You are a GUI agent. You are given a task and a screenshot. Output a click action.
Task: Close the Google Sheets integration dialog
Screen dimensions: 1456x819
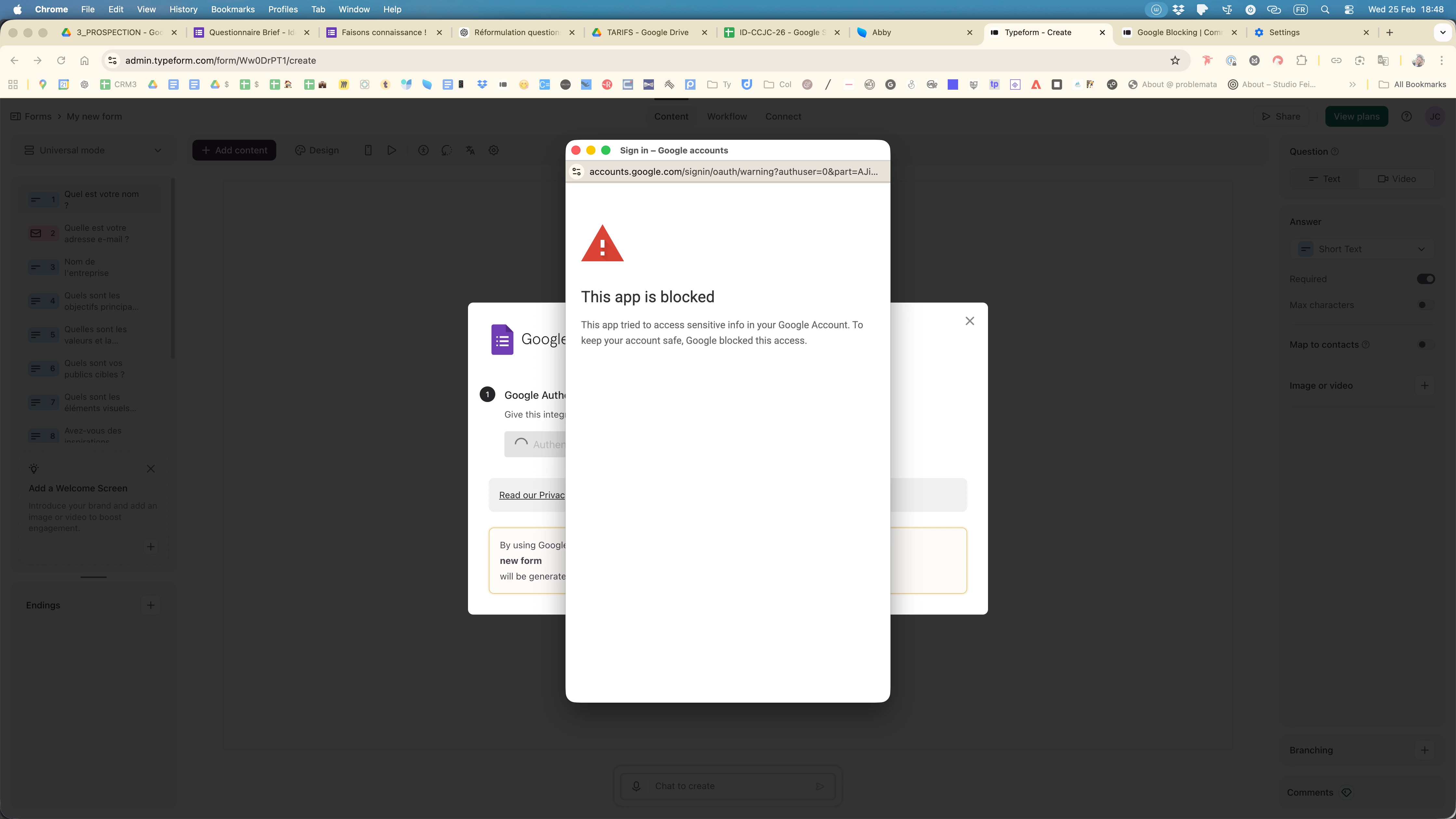tap(970, 321)
